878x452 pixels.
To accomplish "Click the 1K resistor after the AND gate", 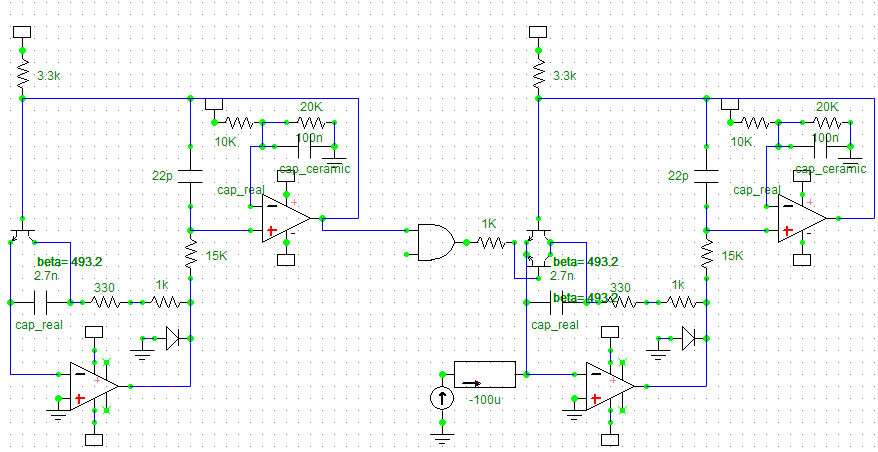I will (487, 242).
